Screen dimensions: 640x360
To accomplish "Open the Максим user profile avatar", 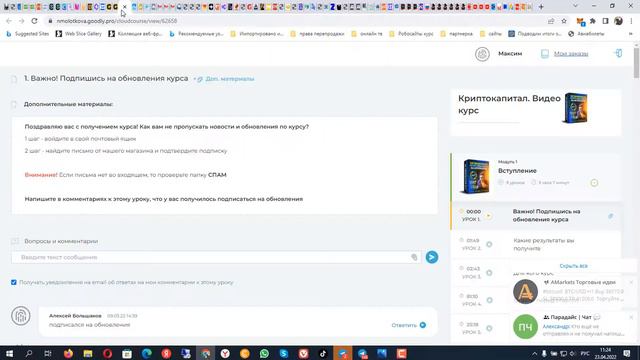I will click(482, 54).
